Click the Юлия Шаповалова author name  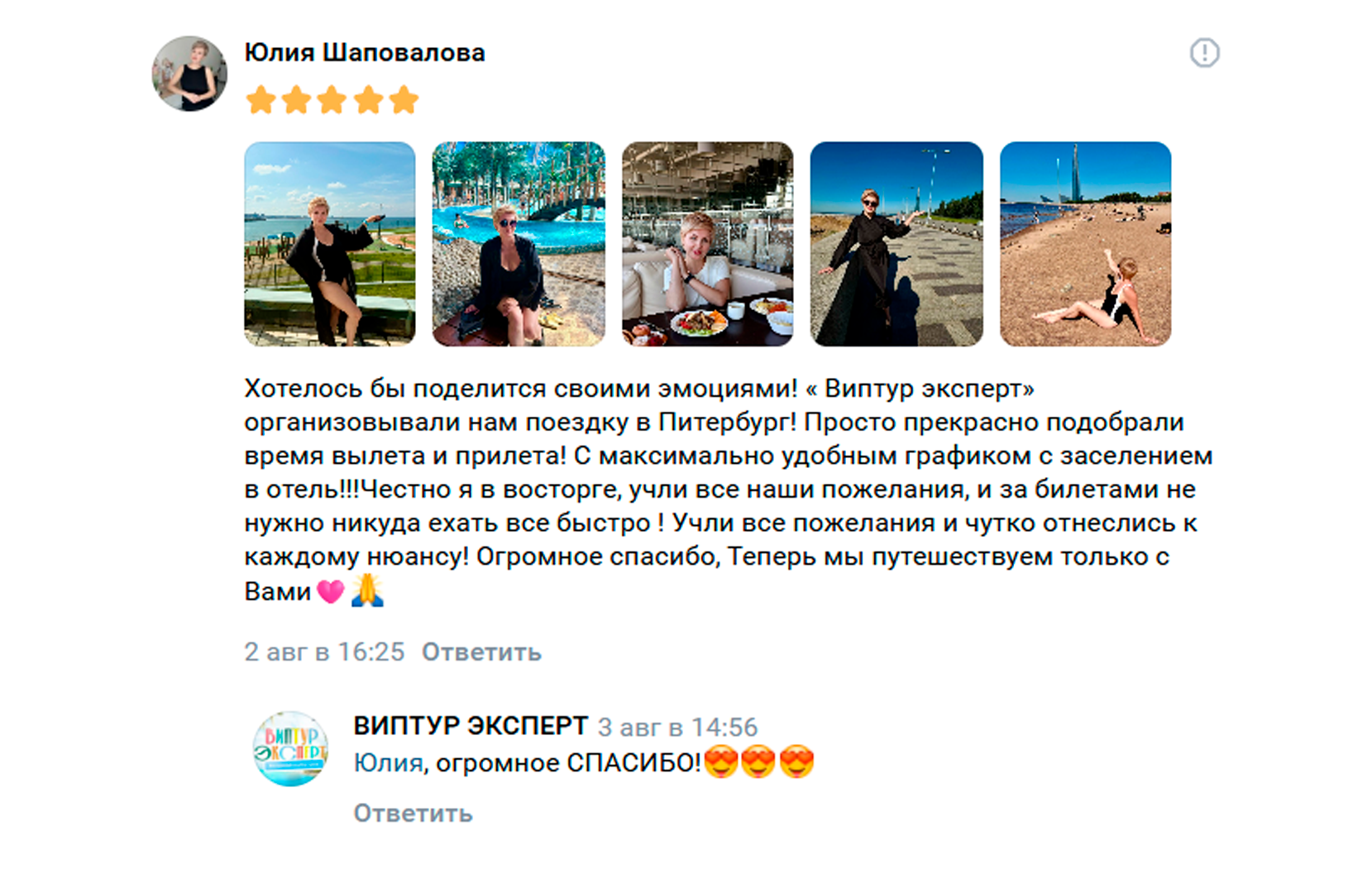click(x=365, y=53)
